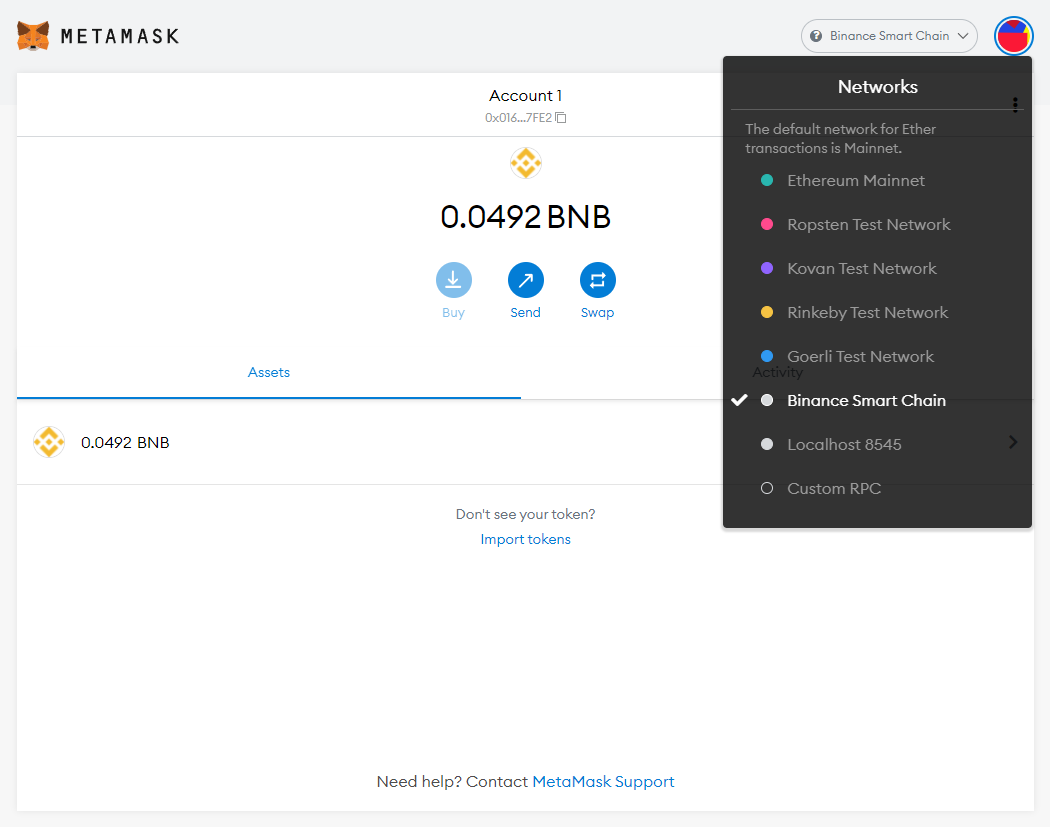
Task: Expand the network dropdown chevron arrow
Action: (x=963, y=36)
